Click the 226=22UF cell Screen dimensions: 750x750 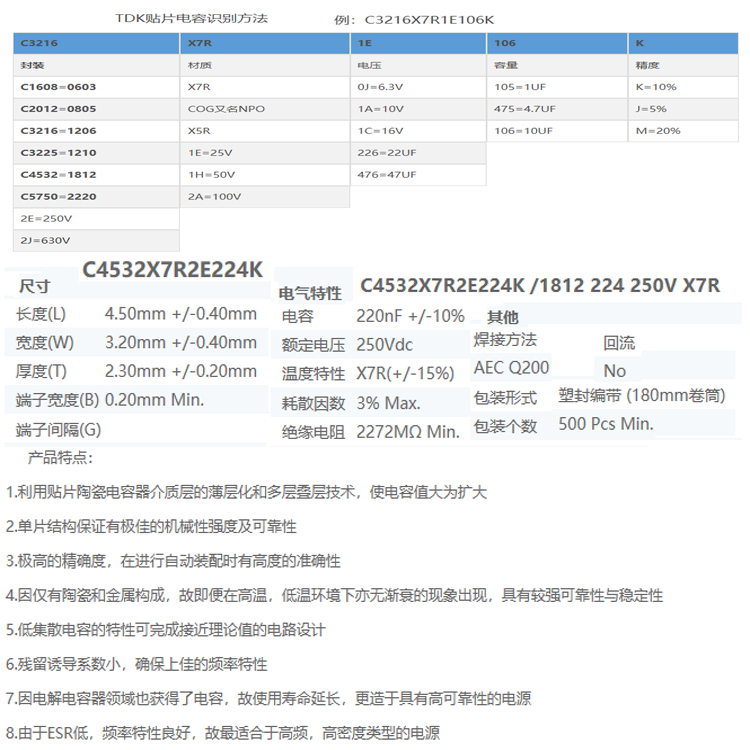pyautogui.click(x=419, y=153)
